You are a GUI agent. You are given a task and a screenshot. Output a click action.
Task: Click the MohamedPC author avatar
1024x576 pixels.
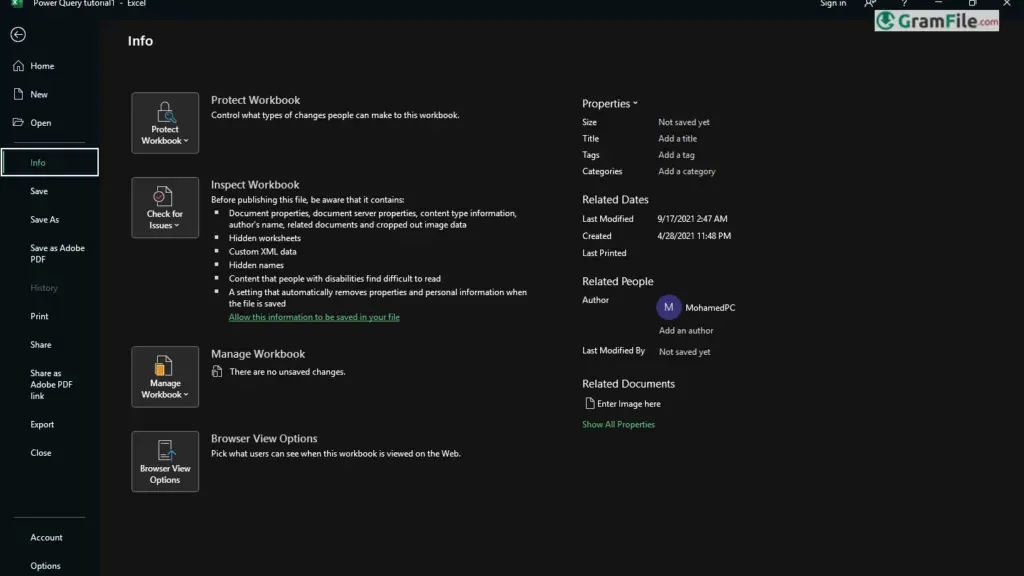(669, 307)
